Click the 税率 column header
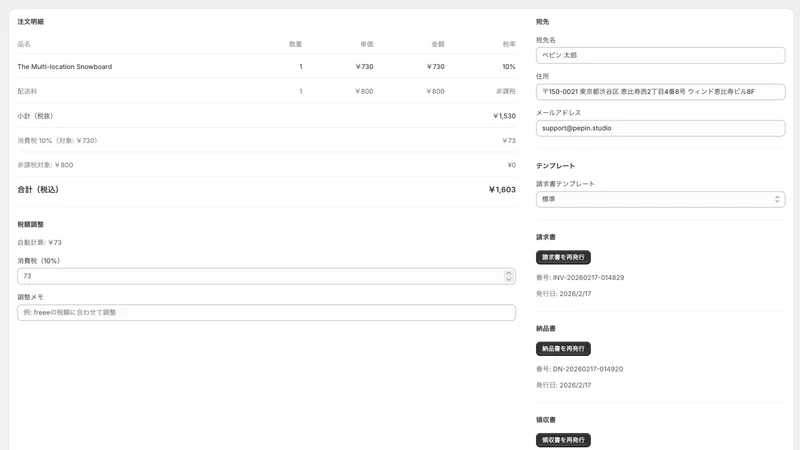 (x=509, y=44)
